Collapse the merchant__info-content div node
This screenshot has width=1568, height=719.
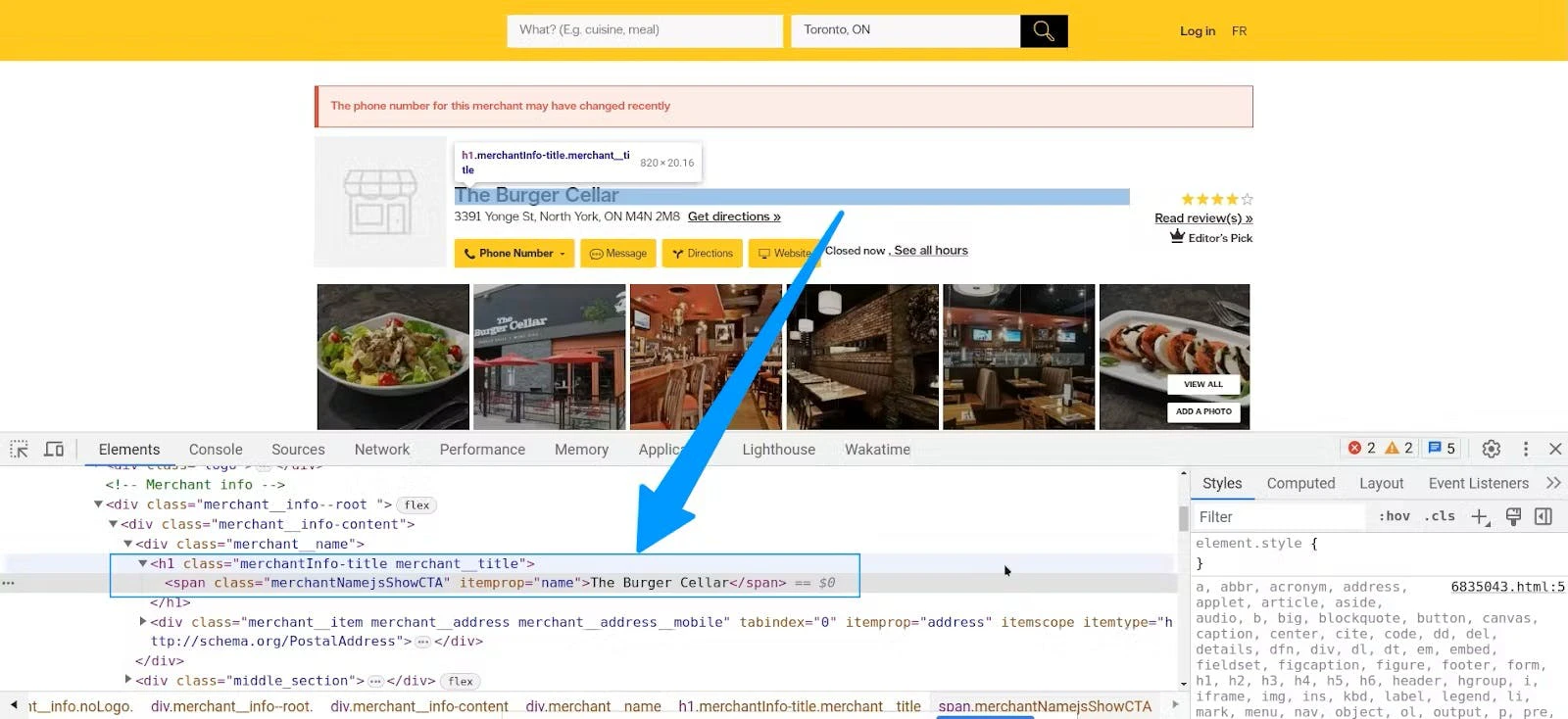coord(113,524)
